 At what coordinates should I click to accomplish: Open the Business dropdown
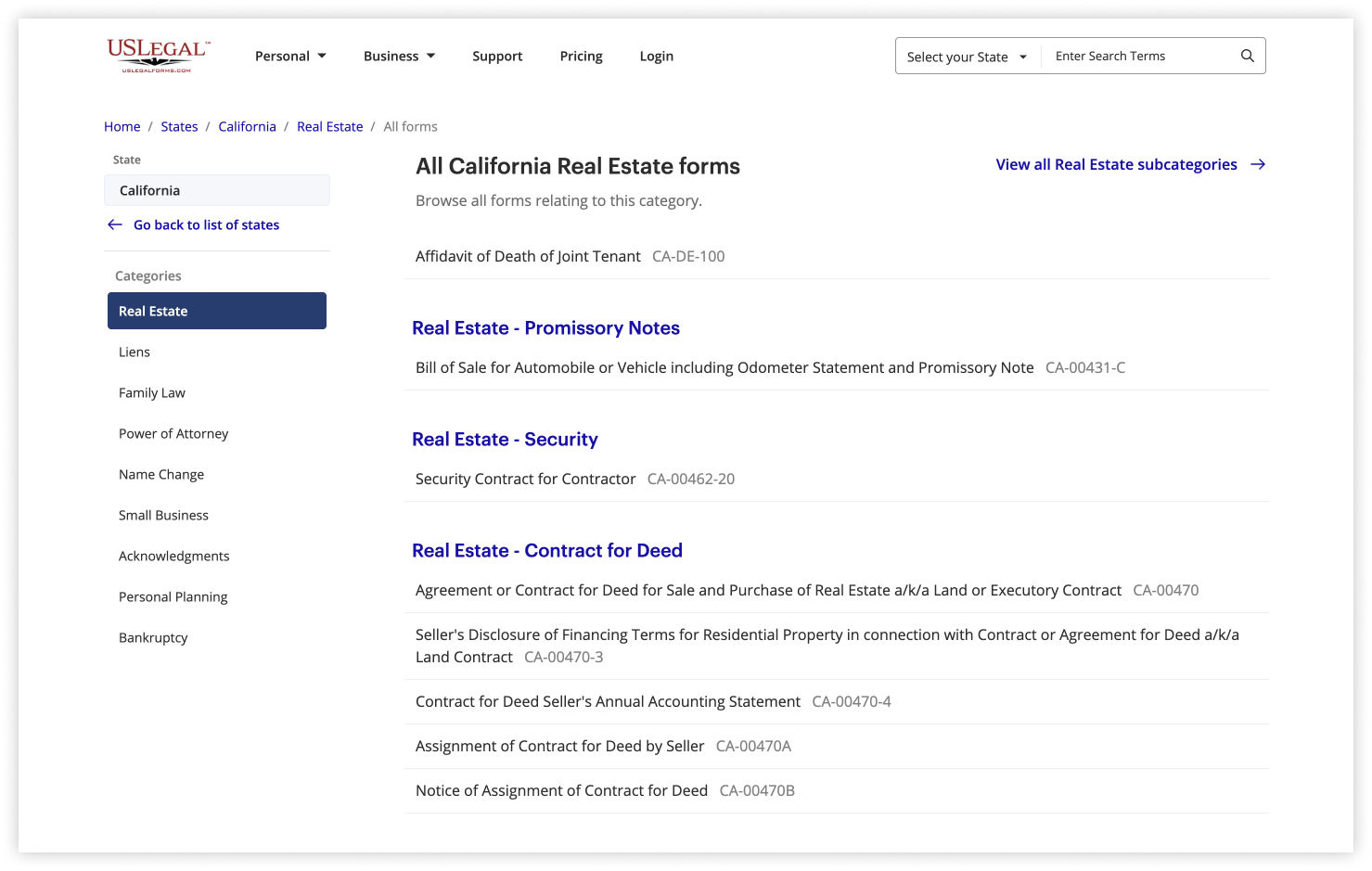[x=398, y=56]
